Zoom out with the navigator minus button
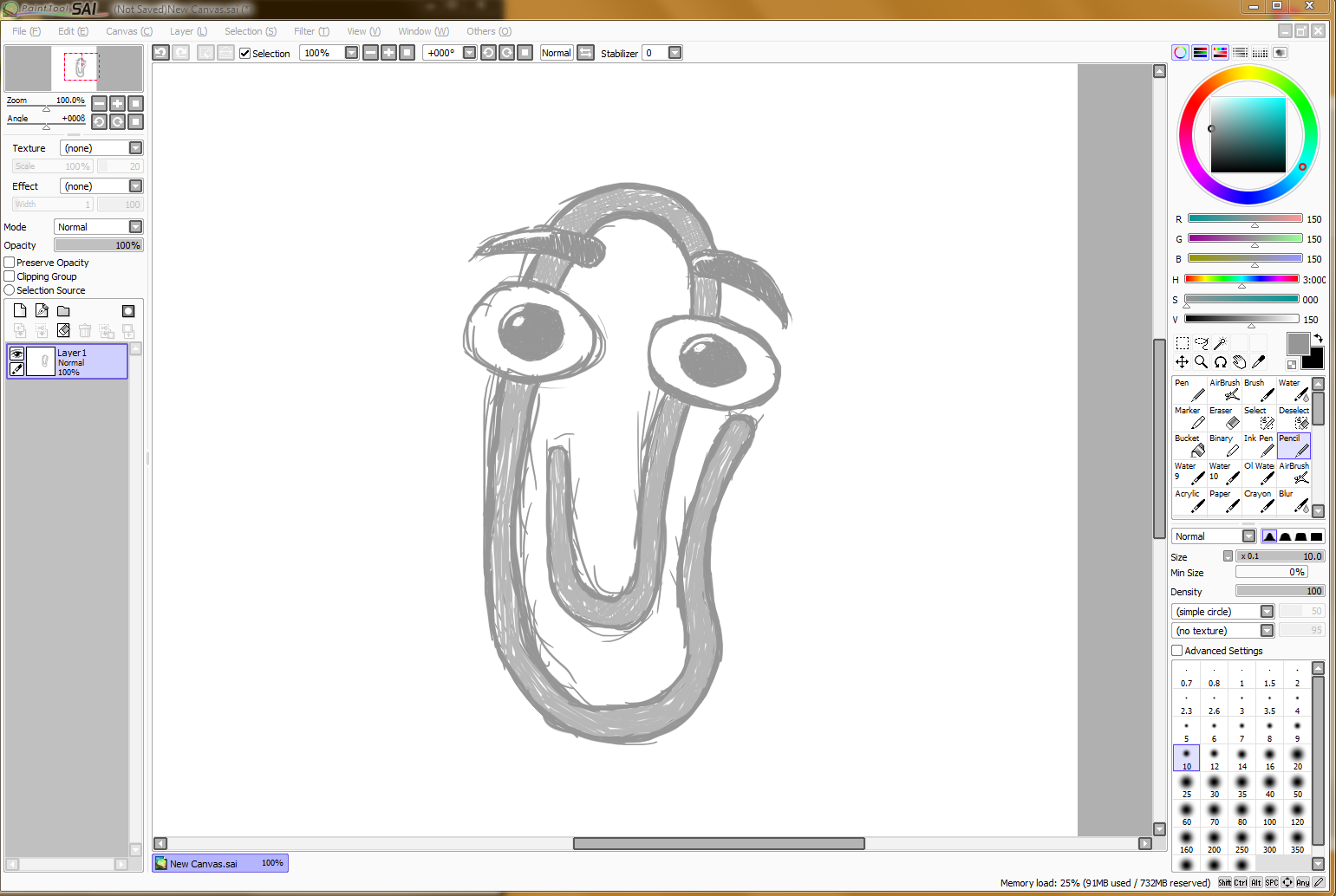The image size is (1336, 896). tap(99, 103)
